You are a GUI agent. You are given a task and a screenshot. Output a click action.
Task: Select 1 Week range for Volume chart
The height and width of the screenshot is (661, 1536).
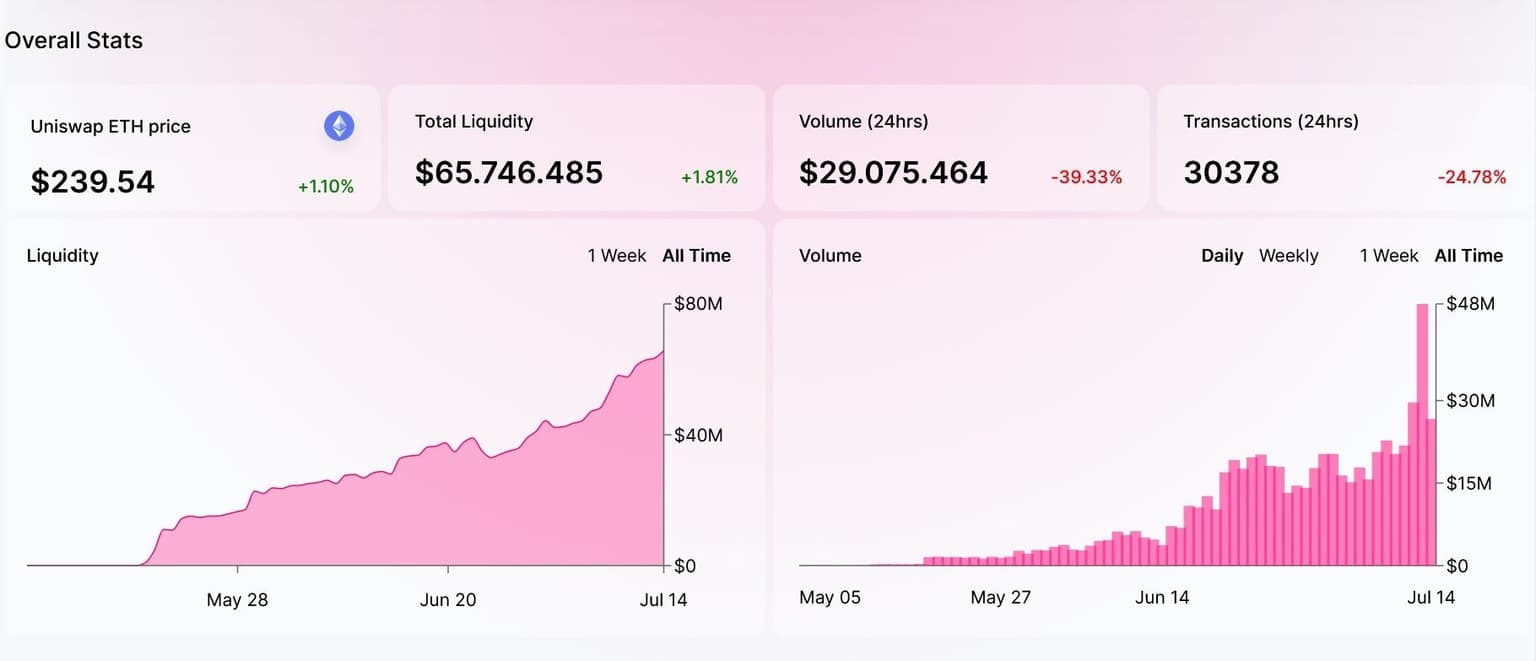click(1388, 256)
